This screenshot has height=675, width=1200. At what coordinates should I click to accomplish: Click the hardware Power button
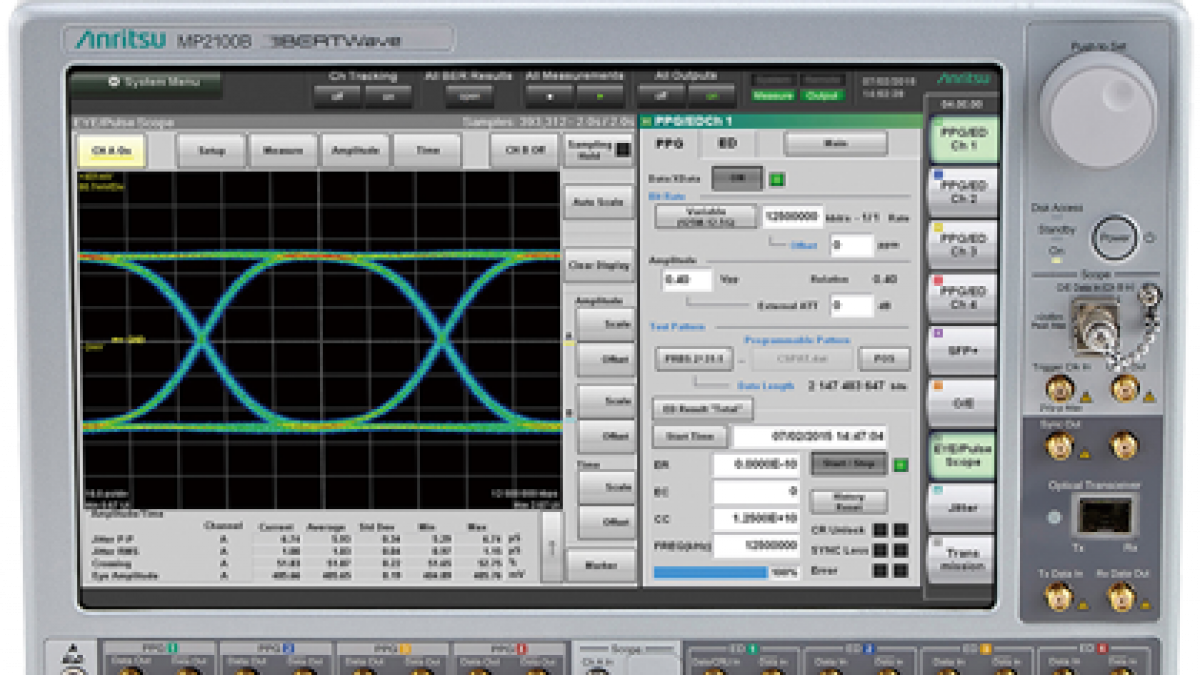pos(1114,240)
